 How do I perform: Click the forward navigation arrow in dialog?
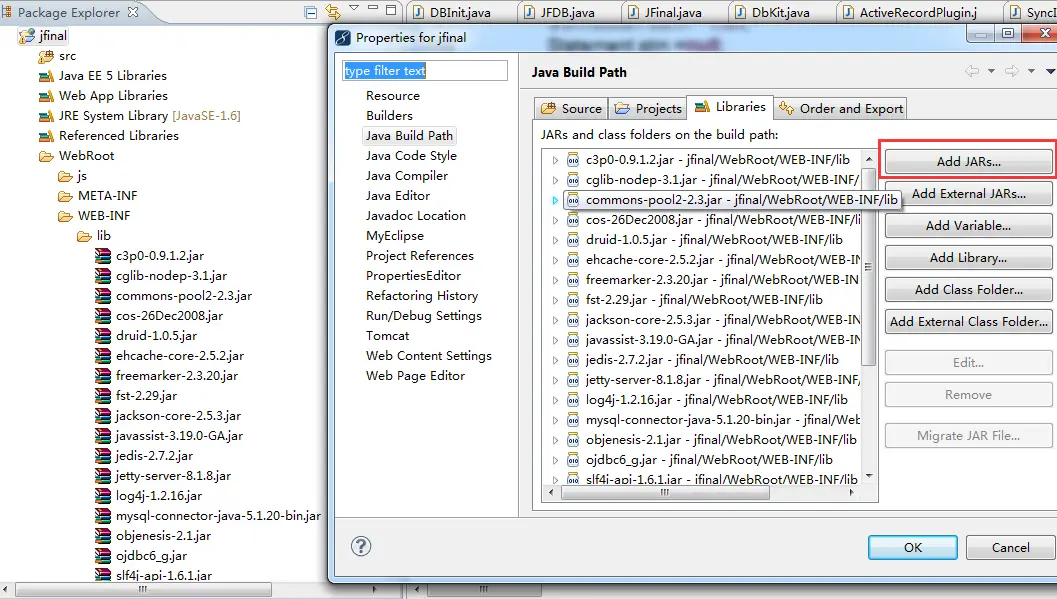point(1011,71)
